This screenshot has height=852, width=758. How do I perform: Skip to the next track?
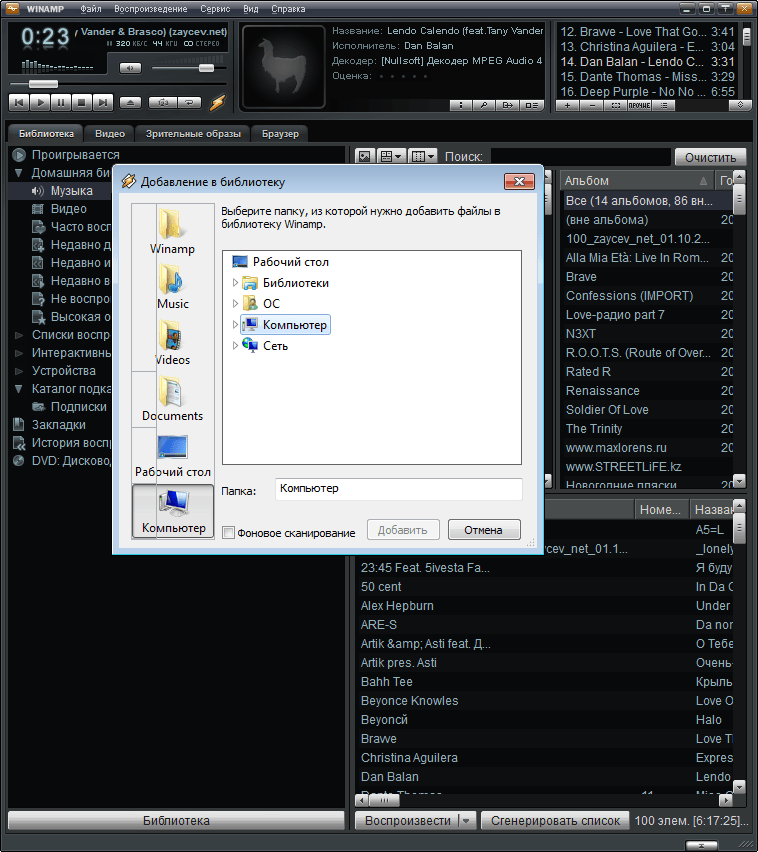(103, 102)
